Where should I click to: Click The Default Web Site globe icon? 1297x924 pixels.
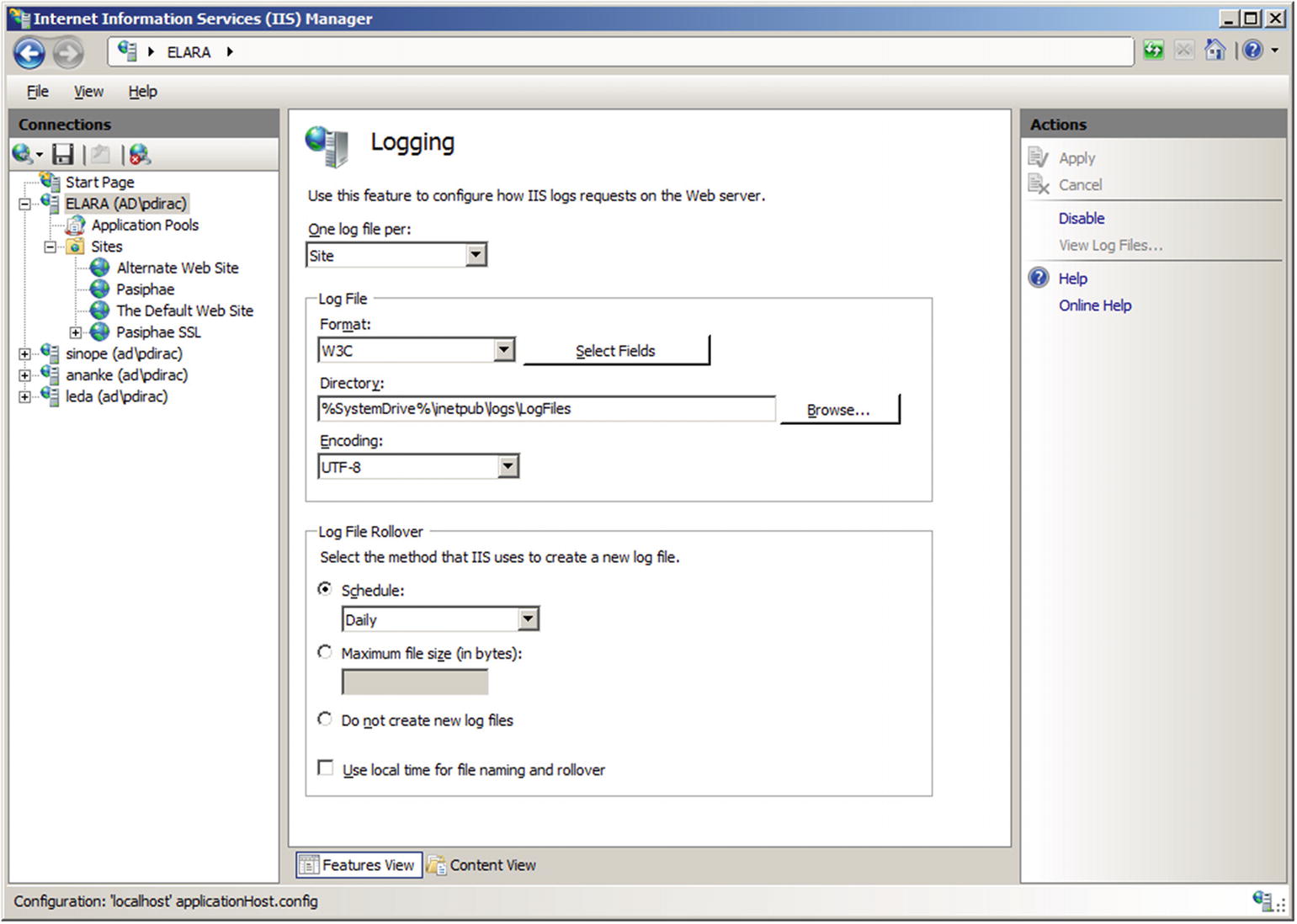[x=100, y=311]
